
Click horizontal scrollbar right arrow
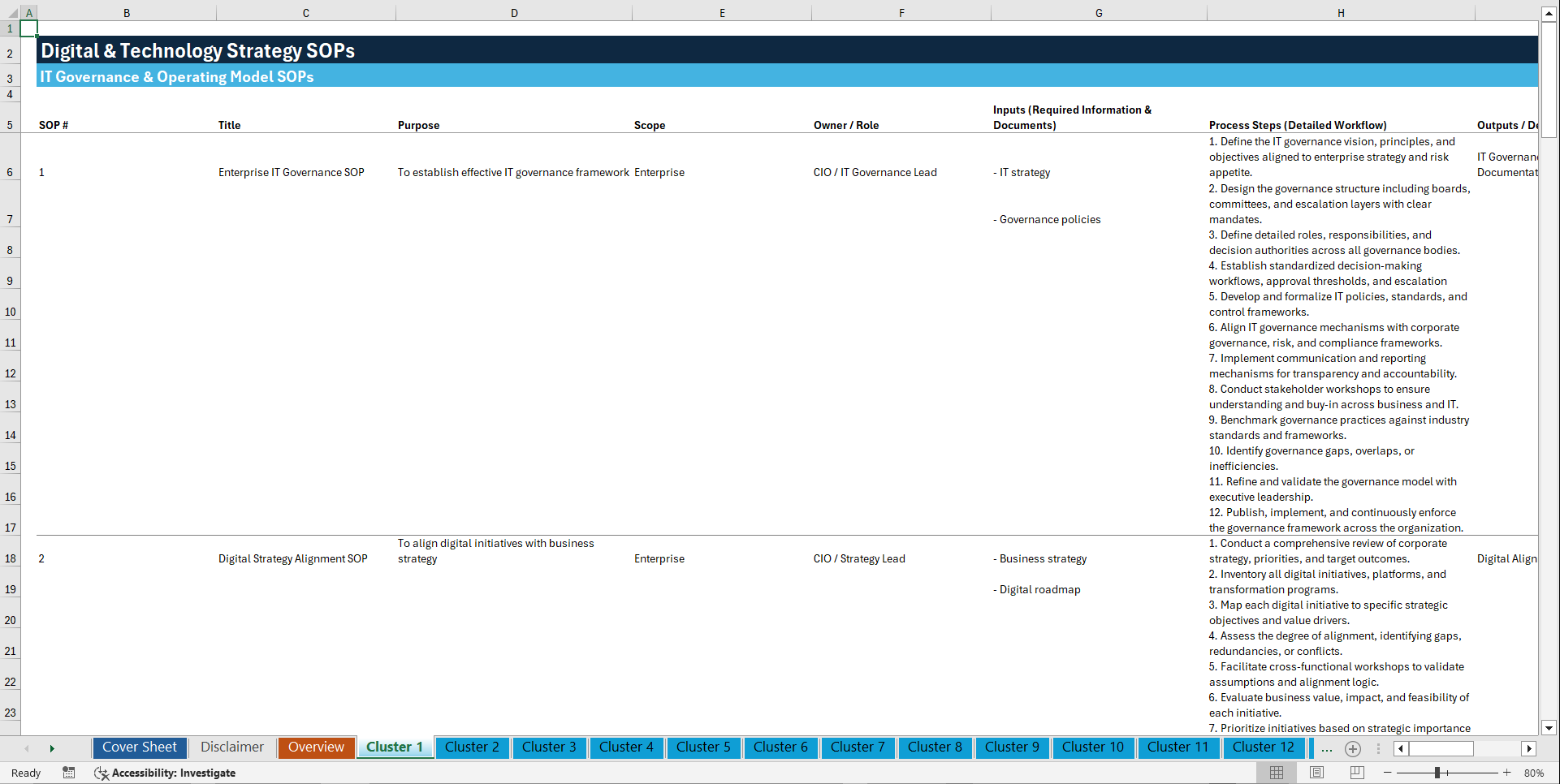click(x=1529, y=748)
